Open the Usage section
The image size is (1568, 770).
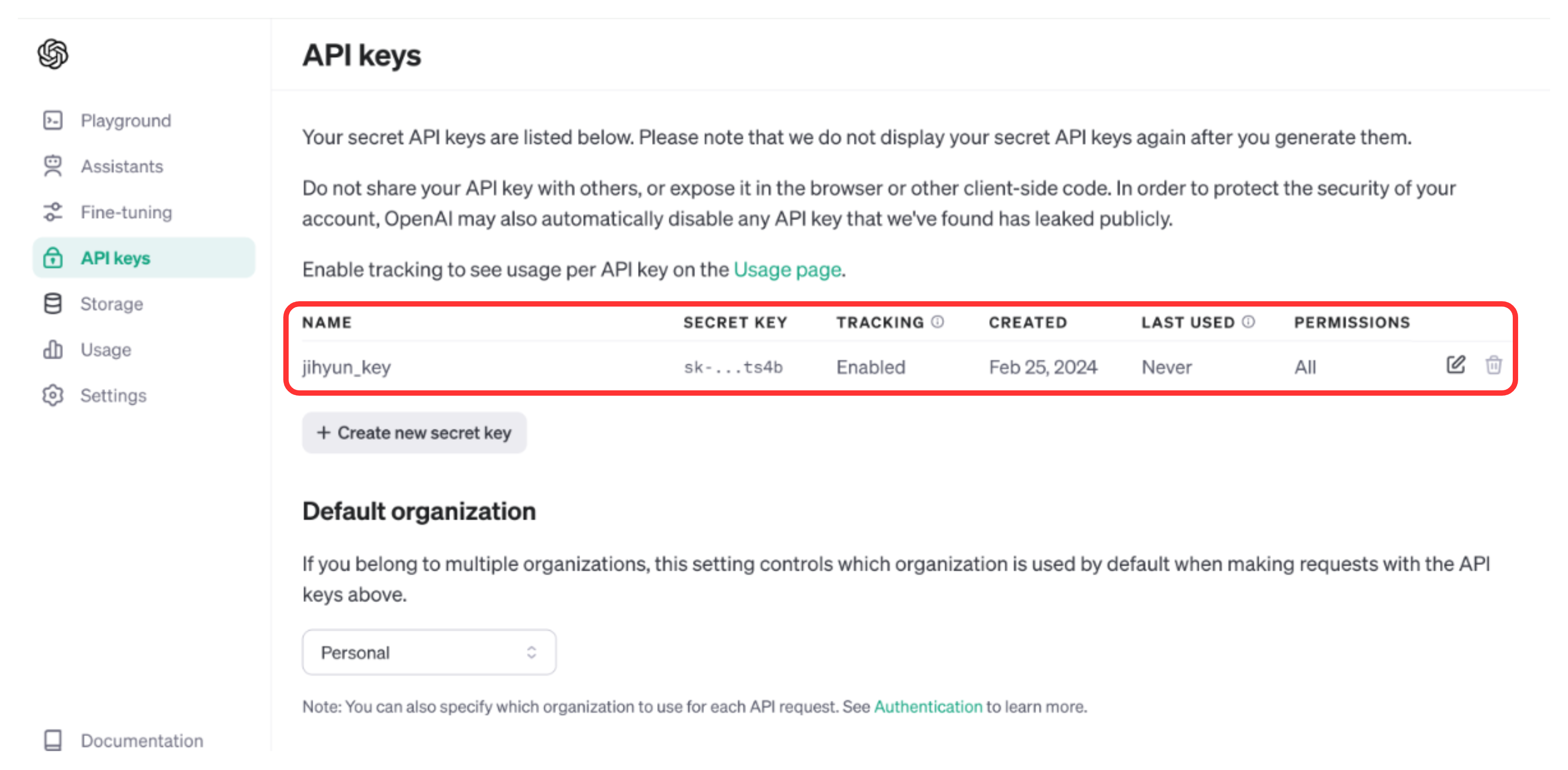coord(106,349)
